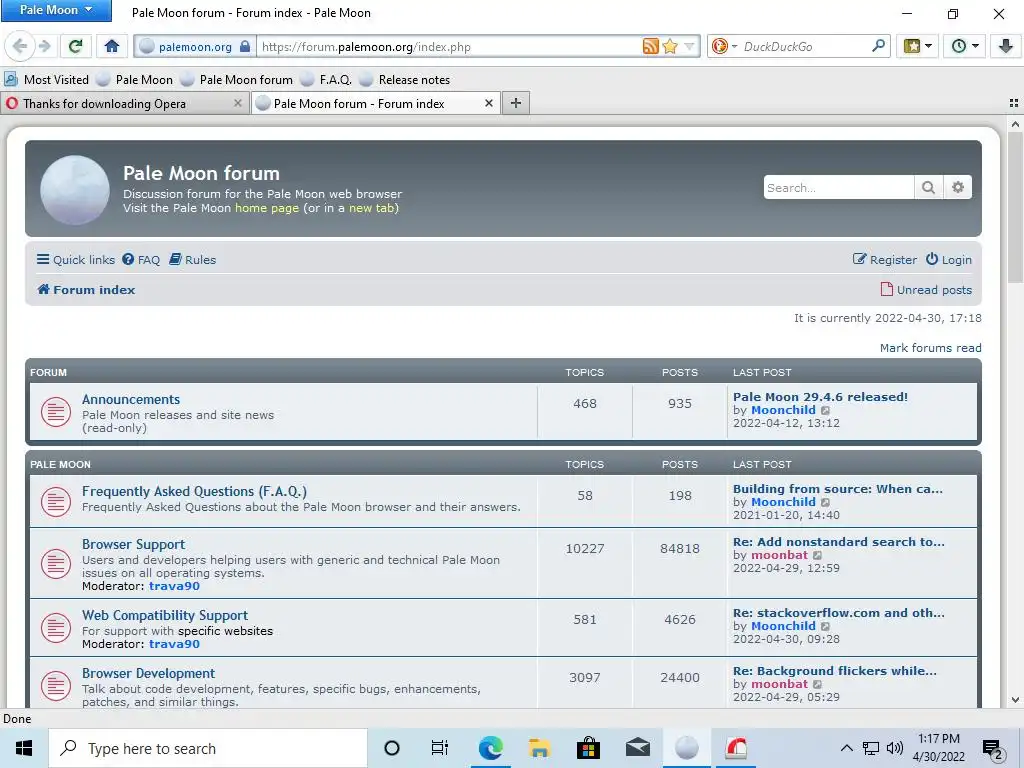Open the downloads arrow button
The image size is (1024, 768).
pos(1006,46)
